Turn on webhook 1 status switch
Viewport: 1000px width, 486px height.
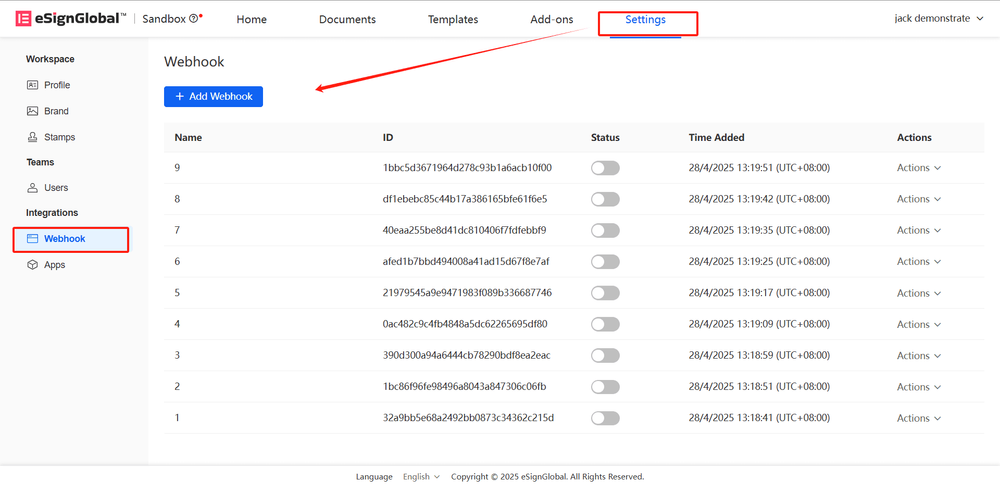click(x=605, y=418)
